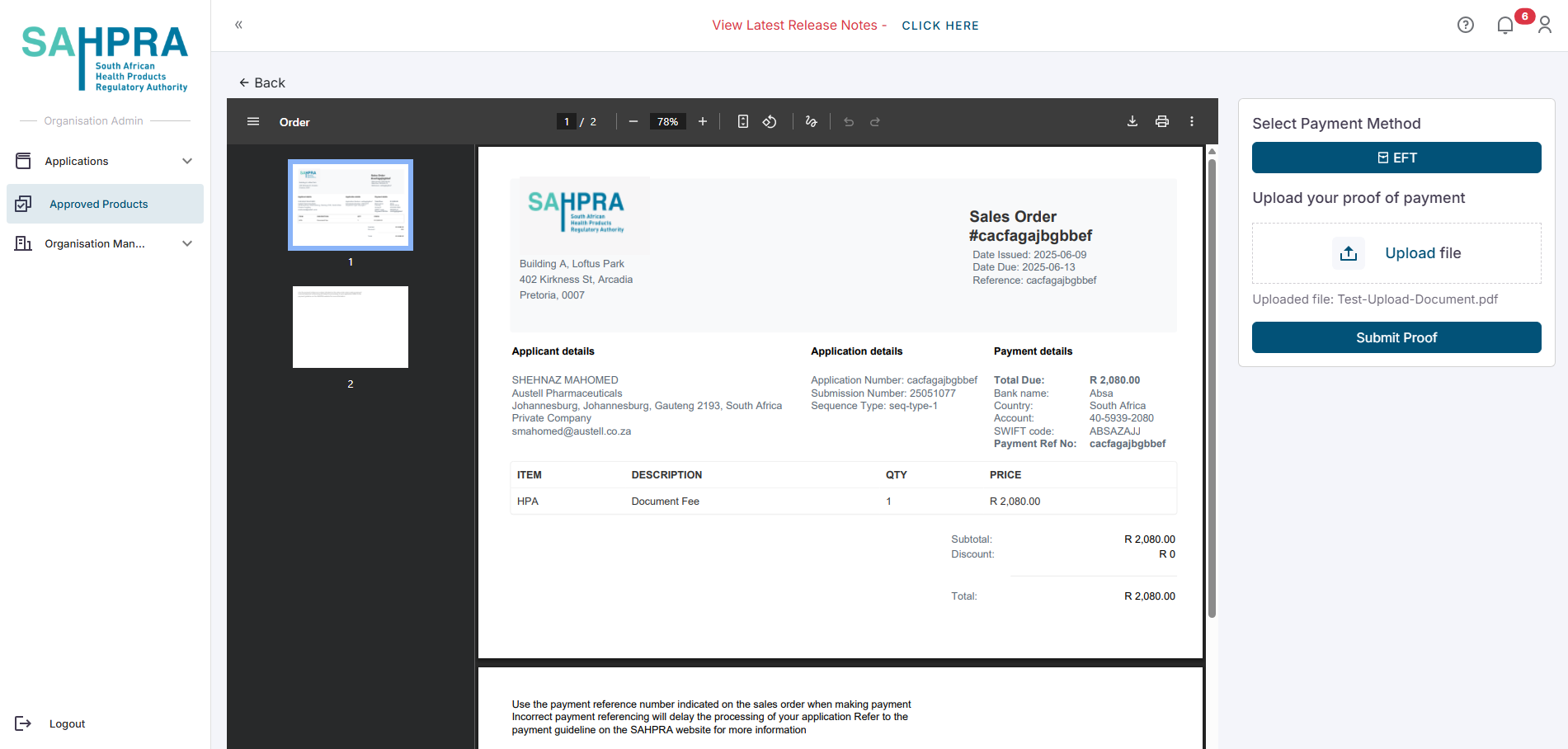The image size is (1568, 749).
Task: Click the page number input field
Action: tap(567, 121)
